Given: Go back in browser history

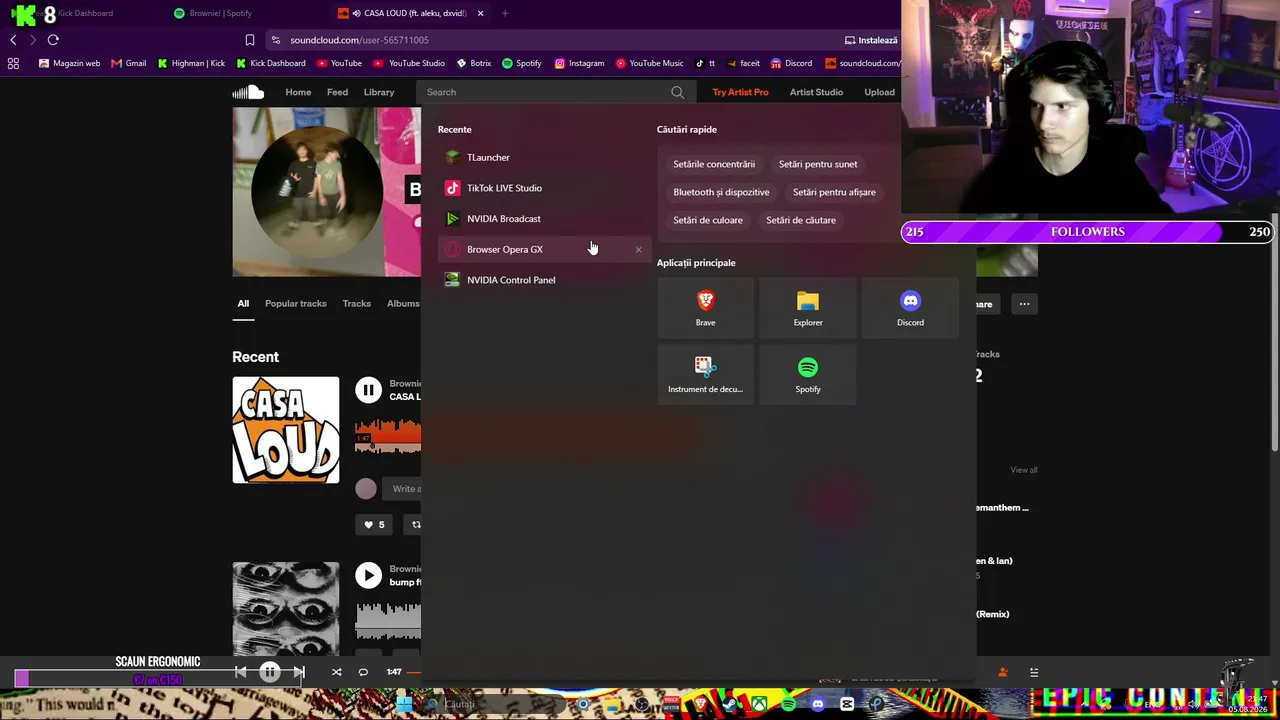Looking at the screenshot, I should click(x=13, y=40).
